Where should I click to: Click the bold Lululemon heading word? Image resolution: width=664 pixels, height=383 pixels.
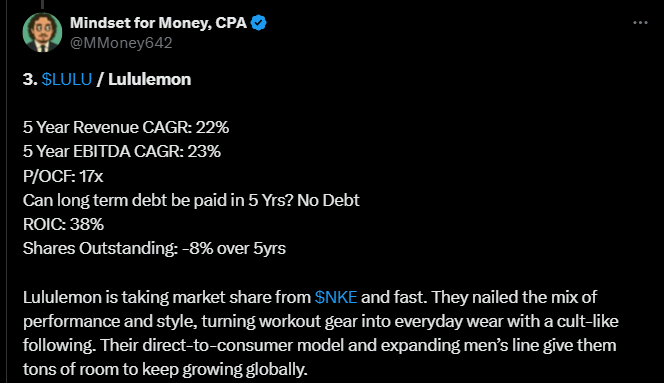[149, 79]
